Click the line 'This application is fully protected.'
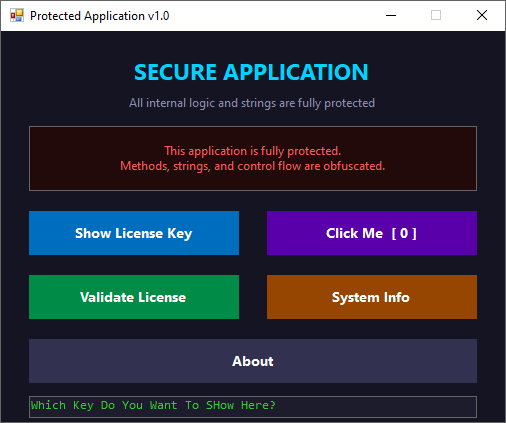The image size is (506, 423). click(253, 151)
